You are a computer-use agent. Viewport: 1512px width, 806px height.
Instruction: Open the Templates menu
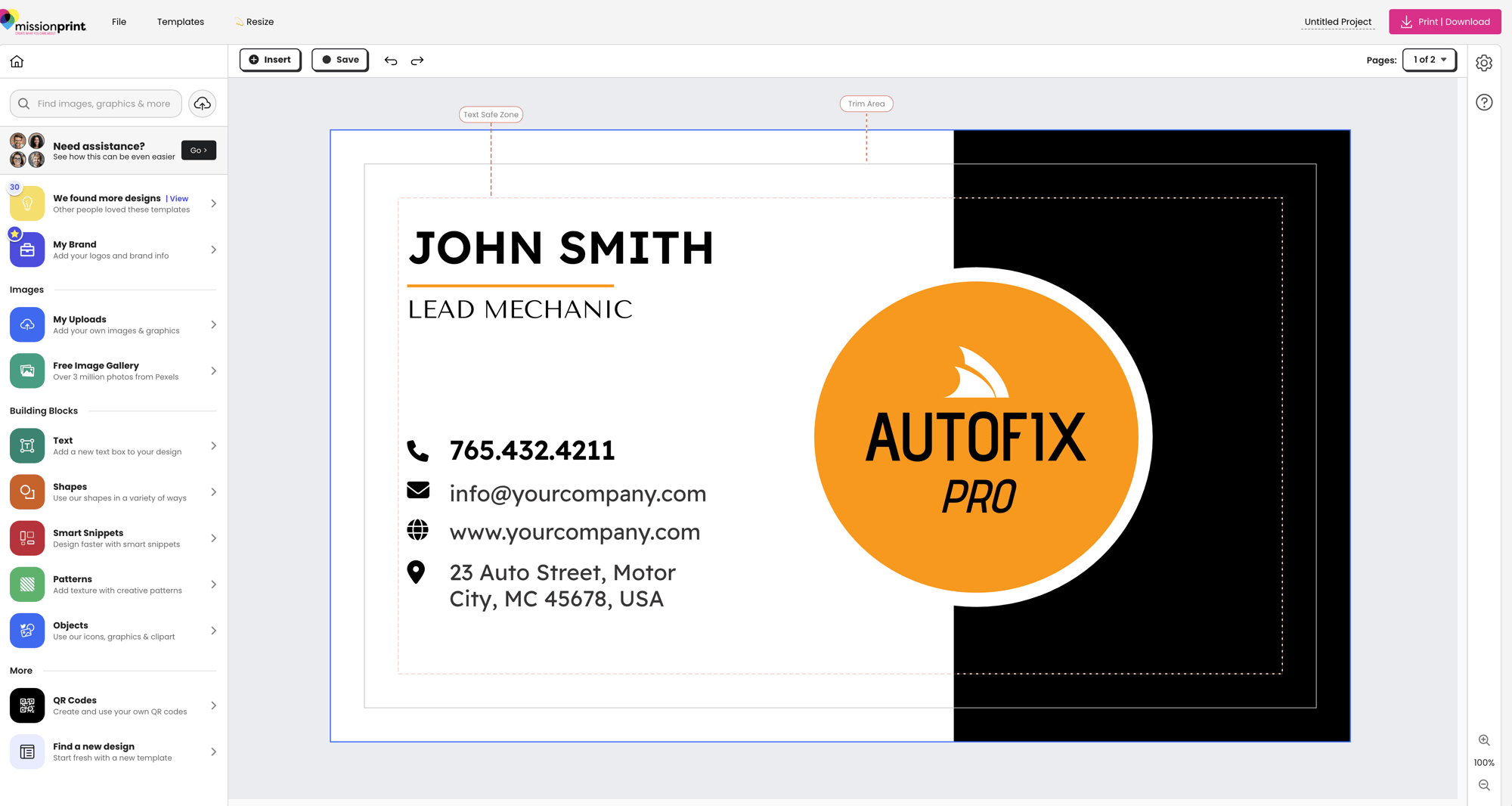180,22
